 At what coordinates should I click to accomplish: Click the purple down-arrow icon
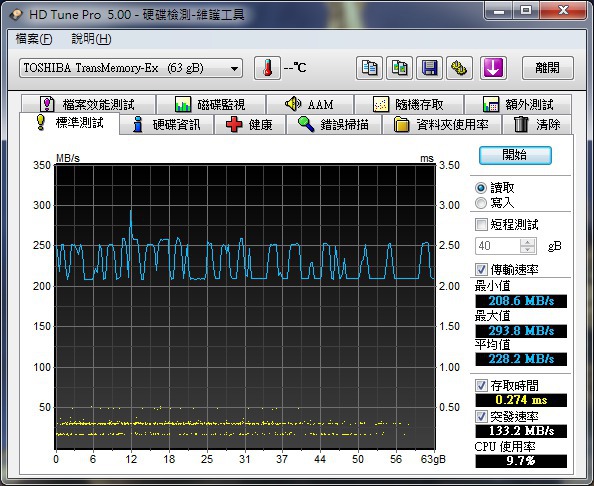pyautogui.click(x=493, y=68)
